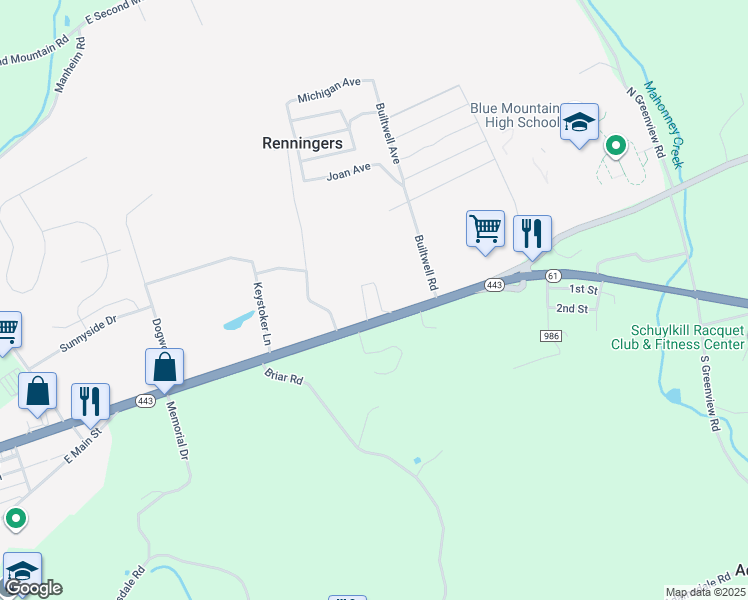
Task: Select the Renningers place label
Action: click(x=302, y=143)
